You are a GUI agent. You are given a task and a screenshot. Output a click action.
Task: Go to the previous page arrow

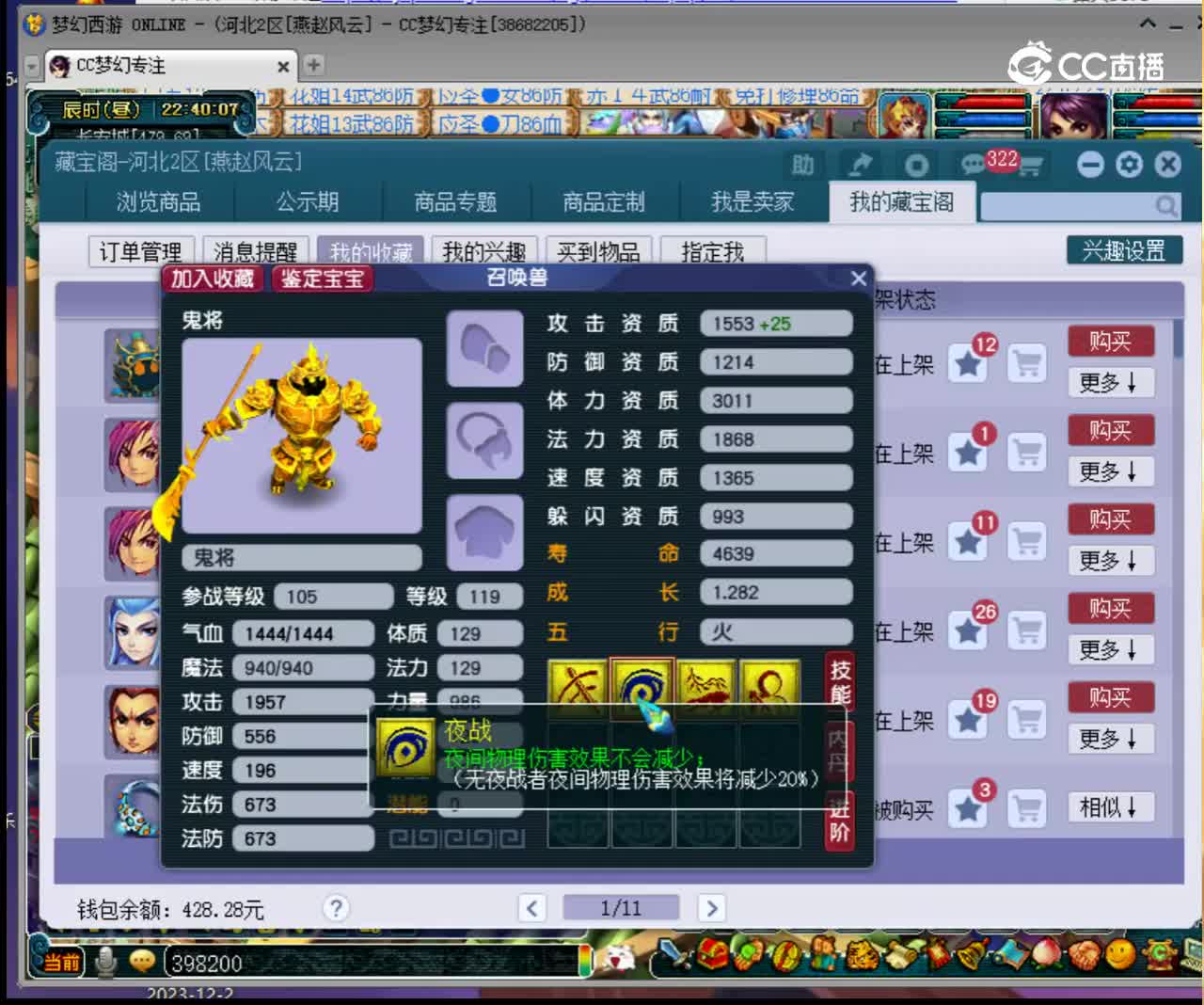click(532, 908)
